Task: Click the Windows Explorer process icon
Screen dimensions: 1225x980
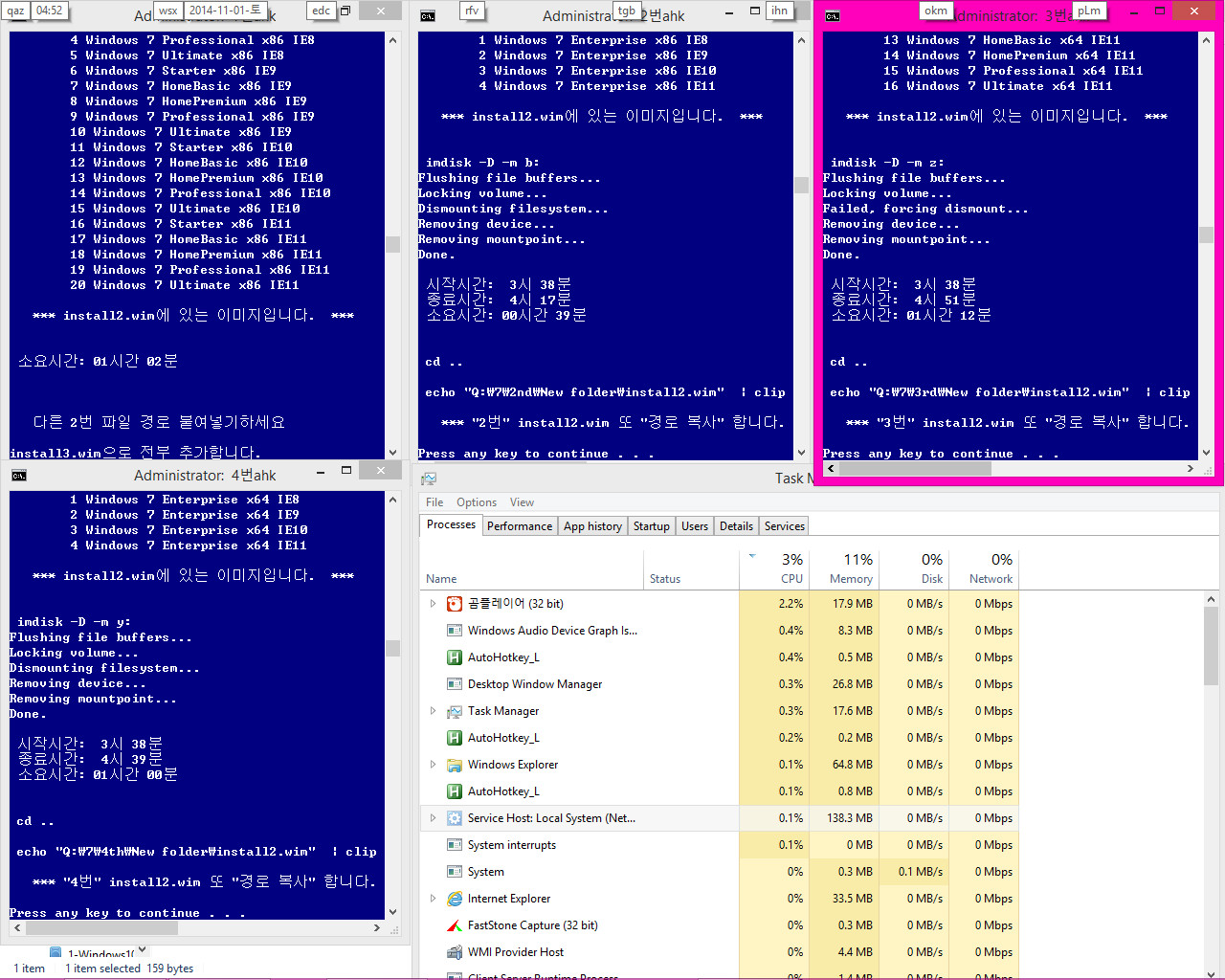Action: 456,765
